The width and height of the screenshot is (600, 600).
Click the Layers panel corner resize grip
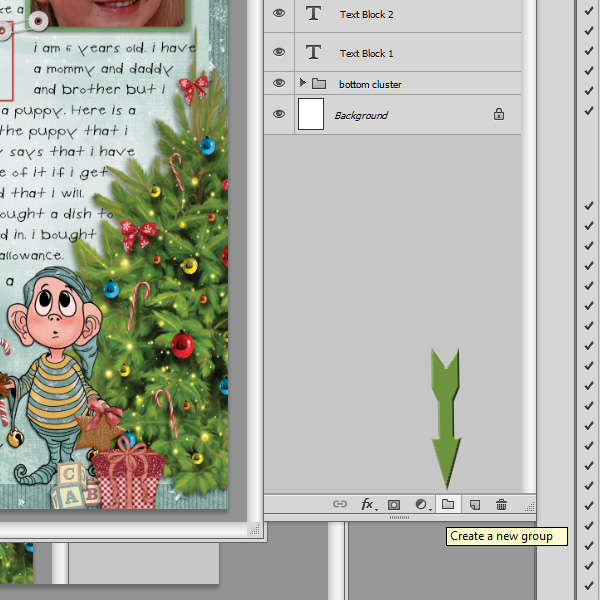click(x=530, y=507)
